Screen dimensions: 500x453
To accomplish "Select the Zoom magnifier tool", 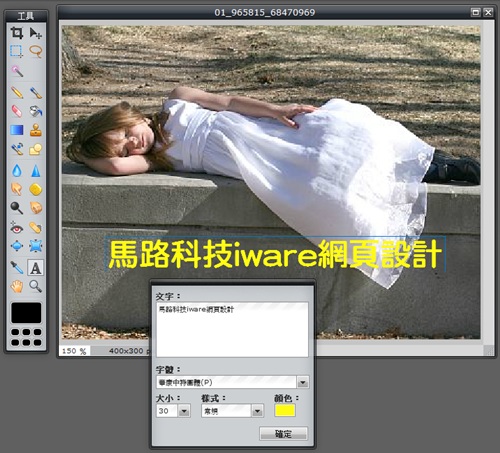I will 35,286.
